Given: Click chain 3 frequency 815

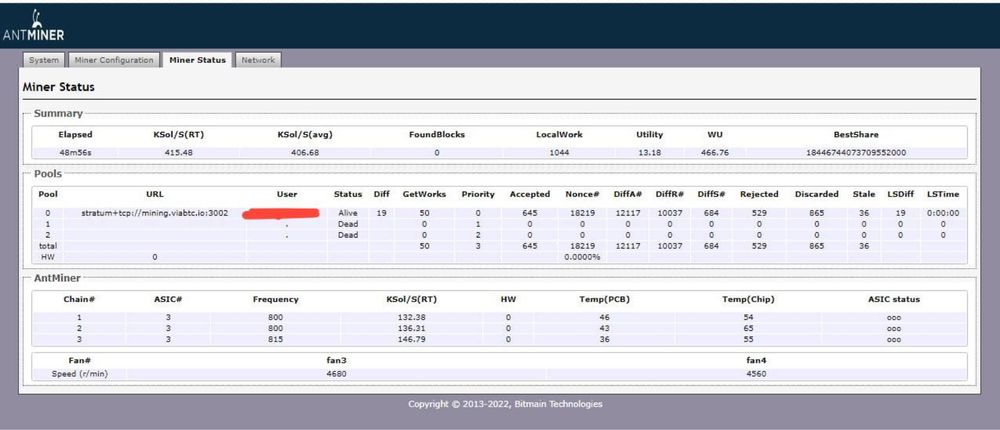Looking at the screenshot, I should tap(275, 339).
